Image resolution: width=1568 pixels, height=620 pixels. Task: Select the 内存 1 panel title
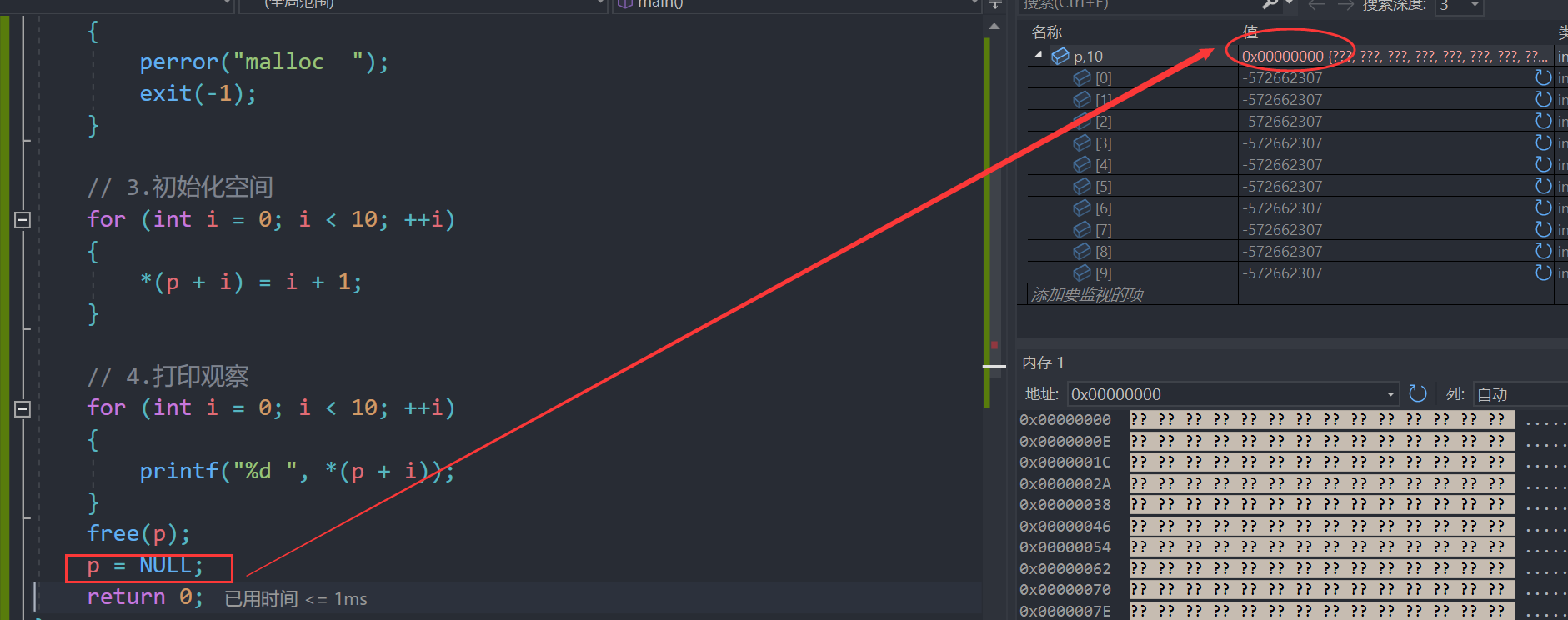click(x=1043, y=362)
